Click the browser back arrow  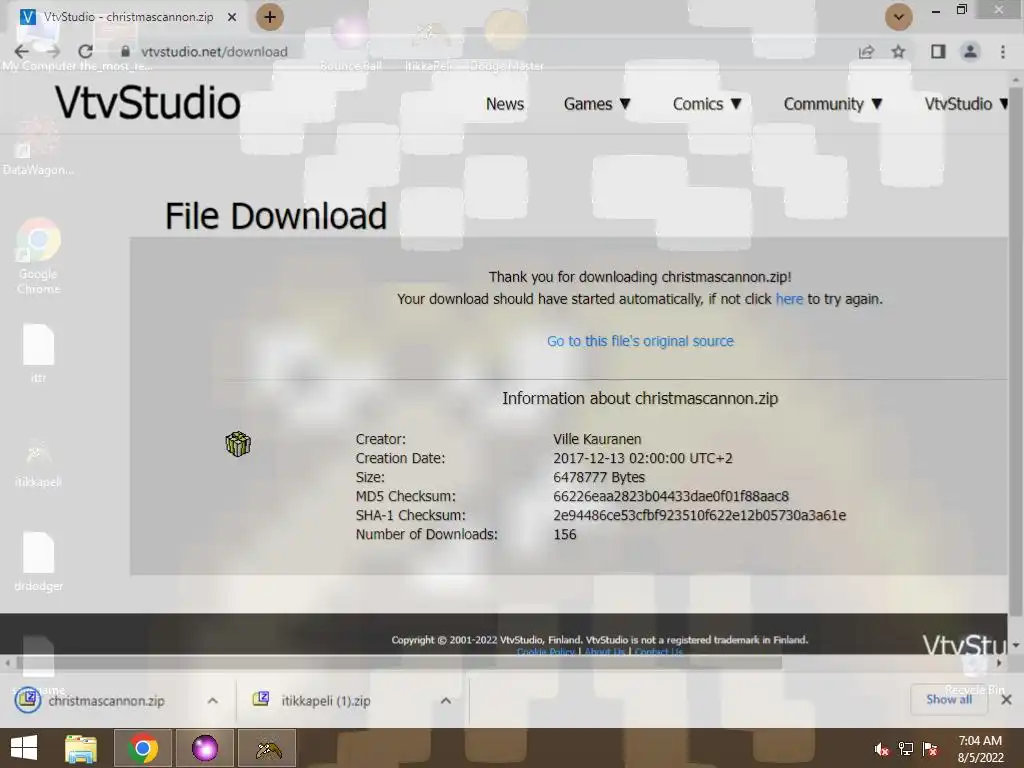[22, 52]
